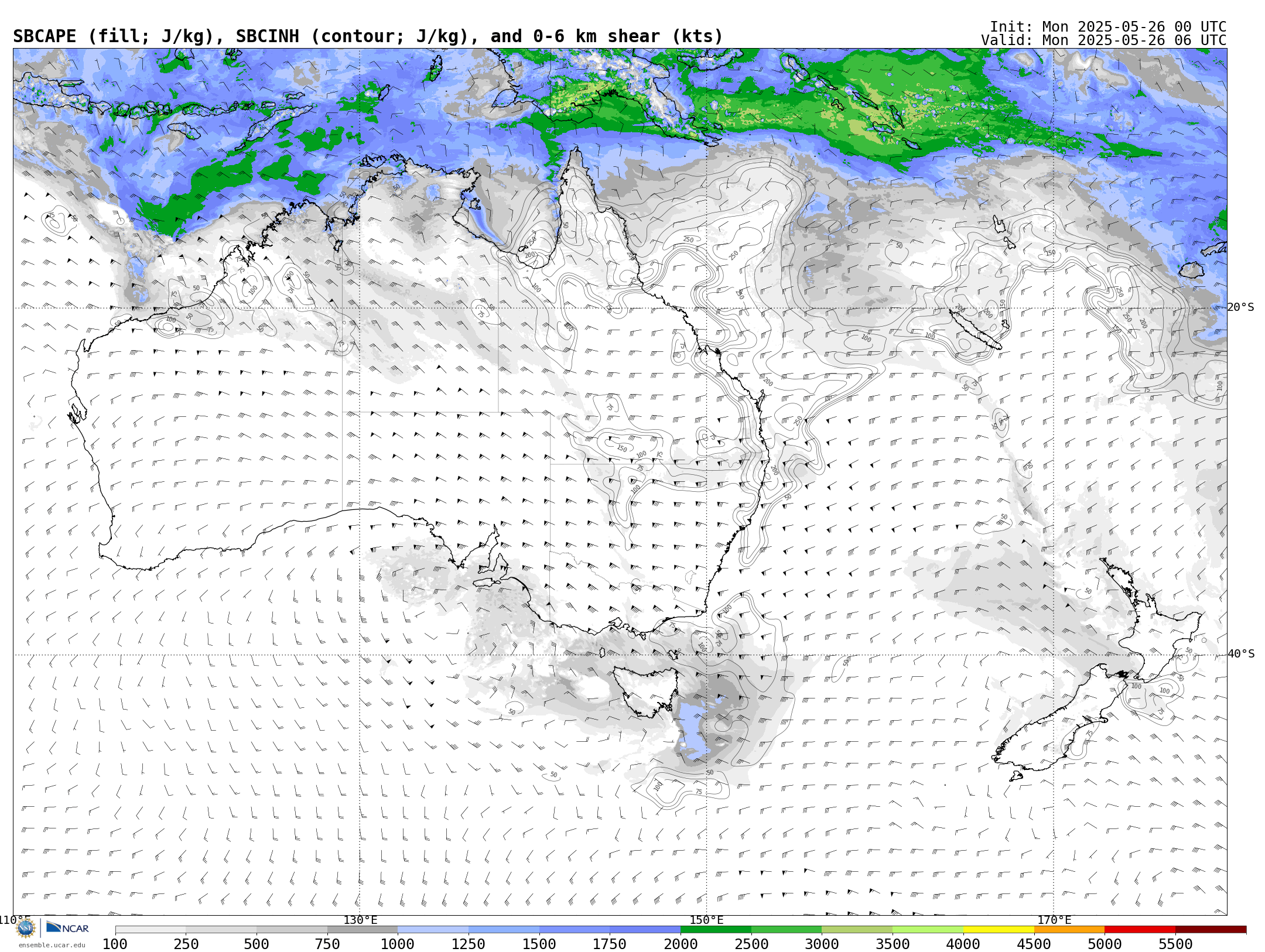
Task: Pick the orange 4500–5000 colorbar swatch
Action: 1069,930
